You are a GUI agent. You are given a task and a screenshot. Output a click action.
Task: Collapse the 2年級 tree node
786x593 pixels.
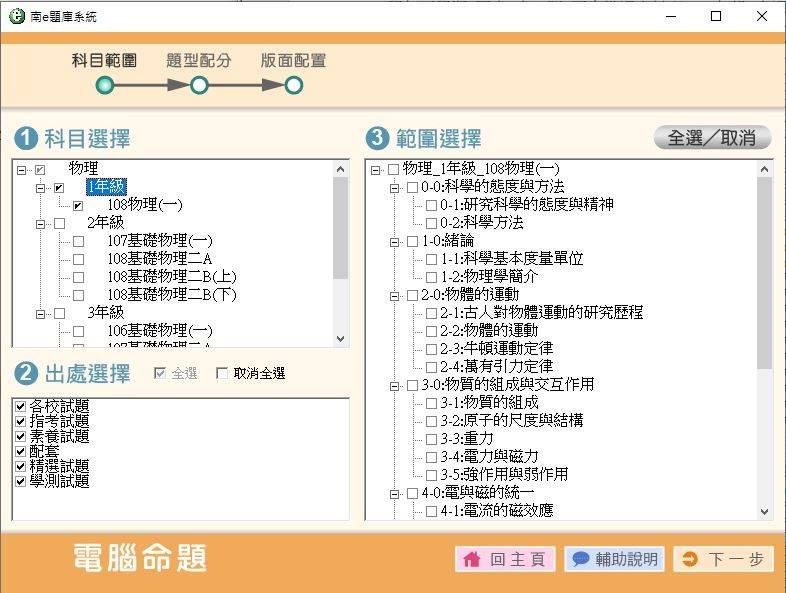point(40,224)
